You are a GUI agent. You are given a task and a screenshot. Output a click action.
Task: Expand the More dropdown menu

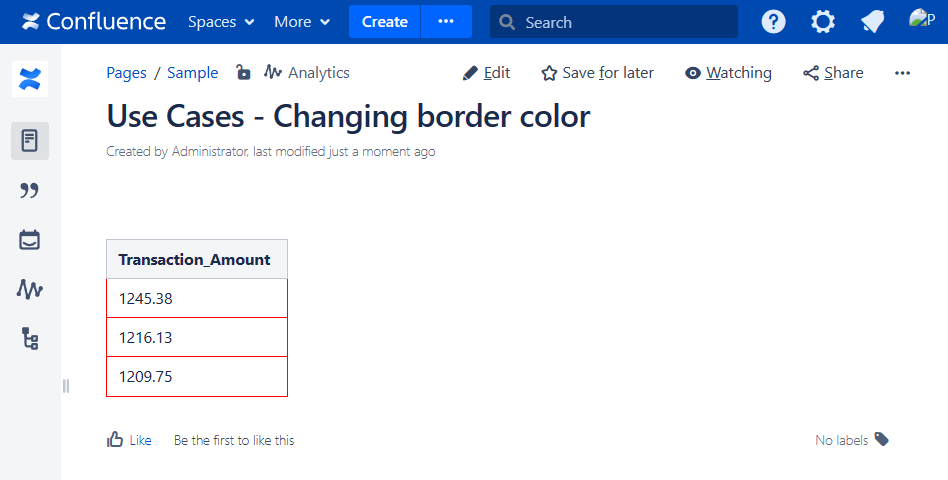(x=302, y=22)
